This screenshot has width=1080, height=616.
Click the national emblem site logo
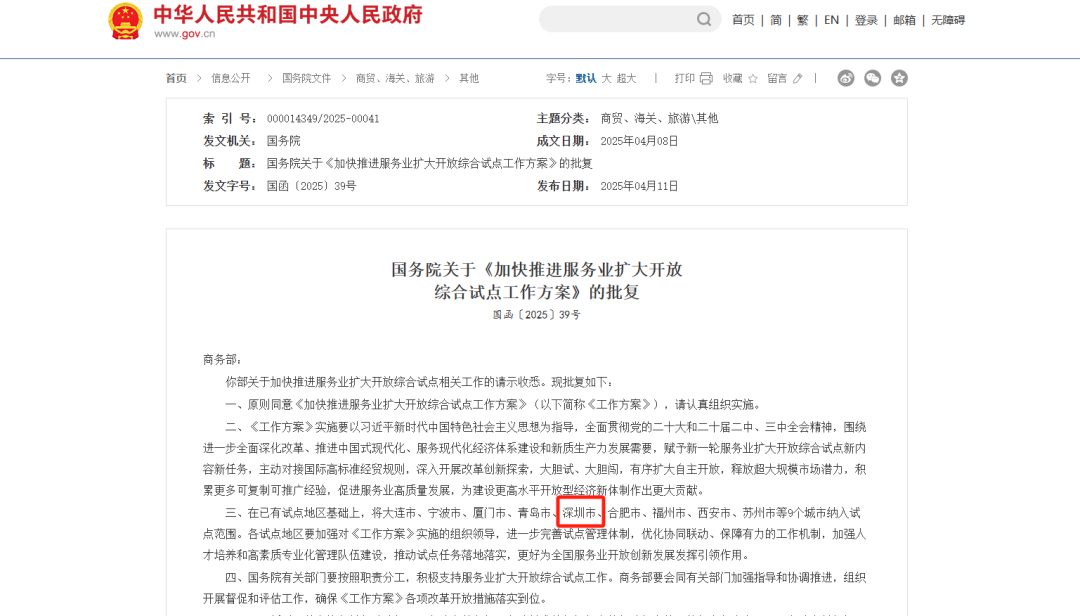[124, 22]
